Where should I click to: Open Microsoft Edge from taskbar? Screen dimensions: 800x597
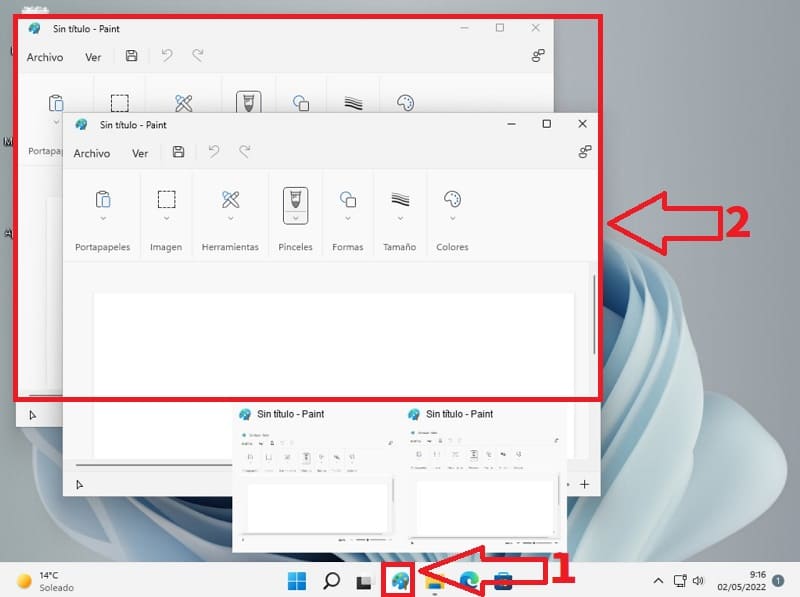click(469, 581)
